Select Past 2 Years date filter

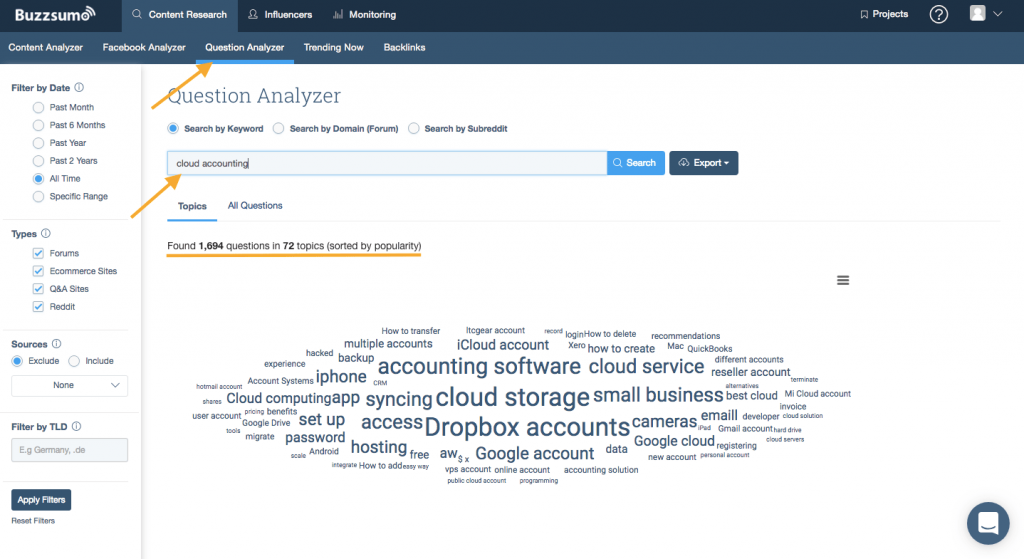point(39,161)
